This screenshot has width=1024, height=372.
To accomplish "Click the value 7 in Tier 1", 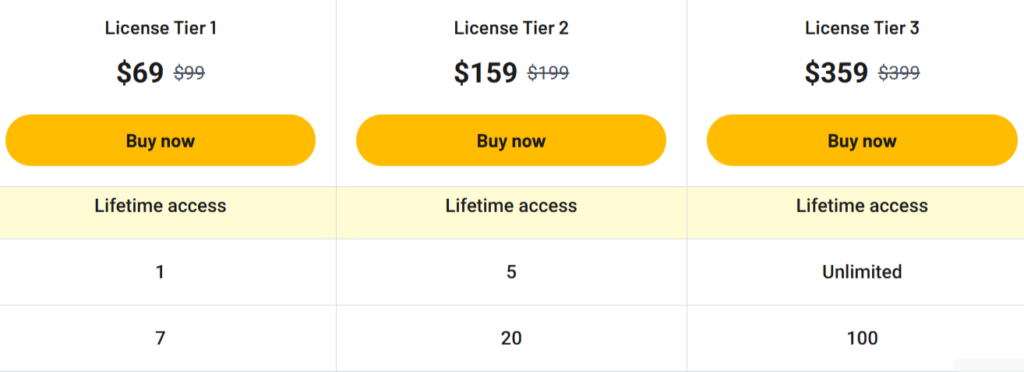I will pos(161,339).
